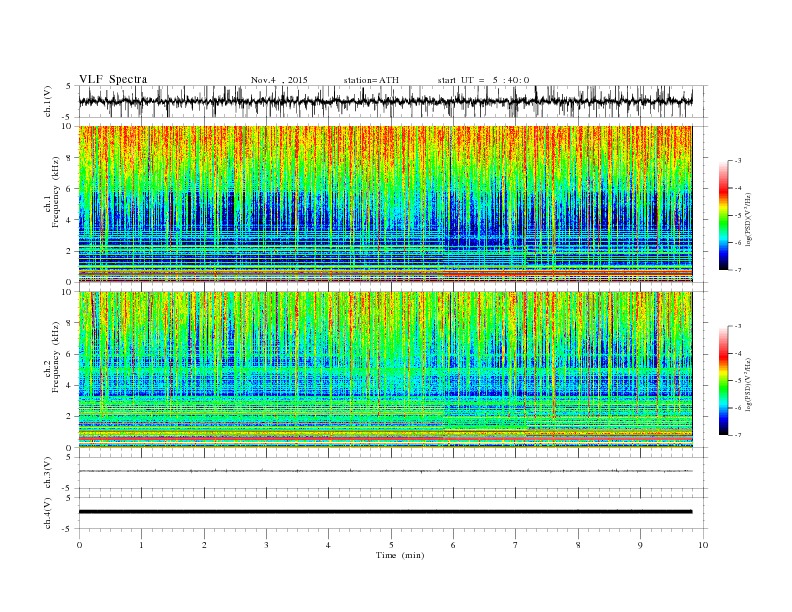This screenshot has height=612, width=792.
Task: Click time axis tick label "5"
Action: coord(391,545)
